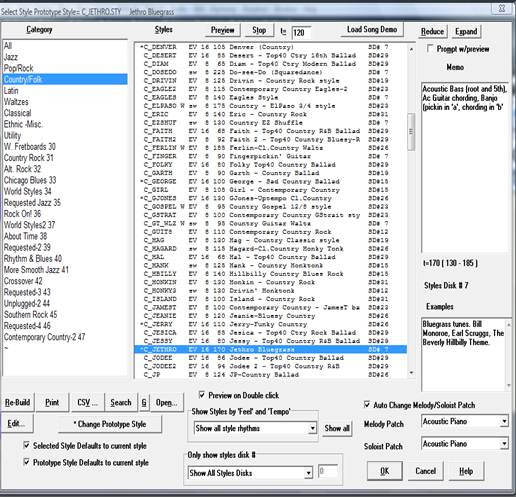Click the Search button
The width and height of the screenshot is (516, 497).
(121, 403)
